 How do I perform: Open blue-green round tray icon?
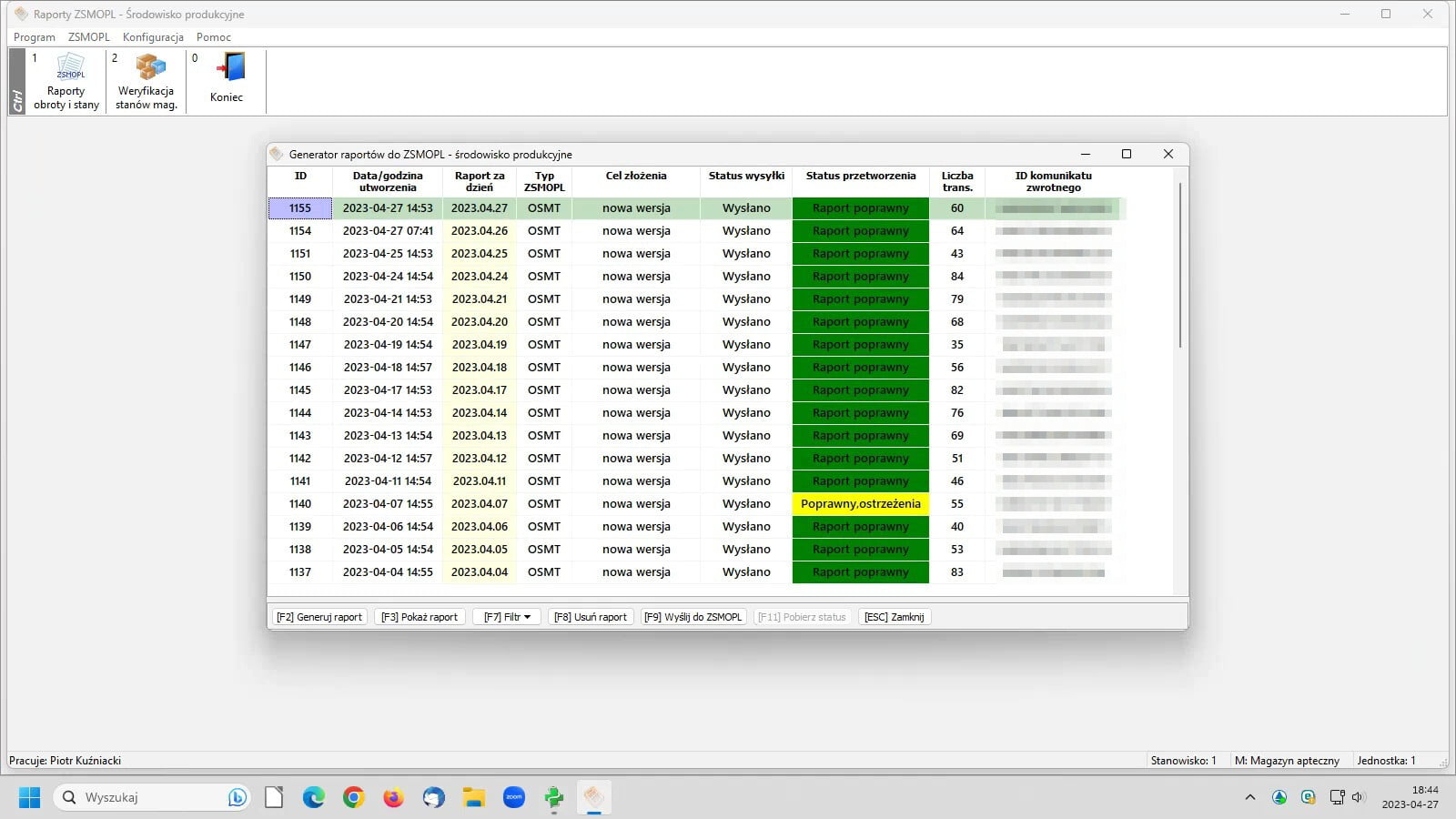1279,798
